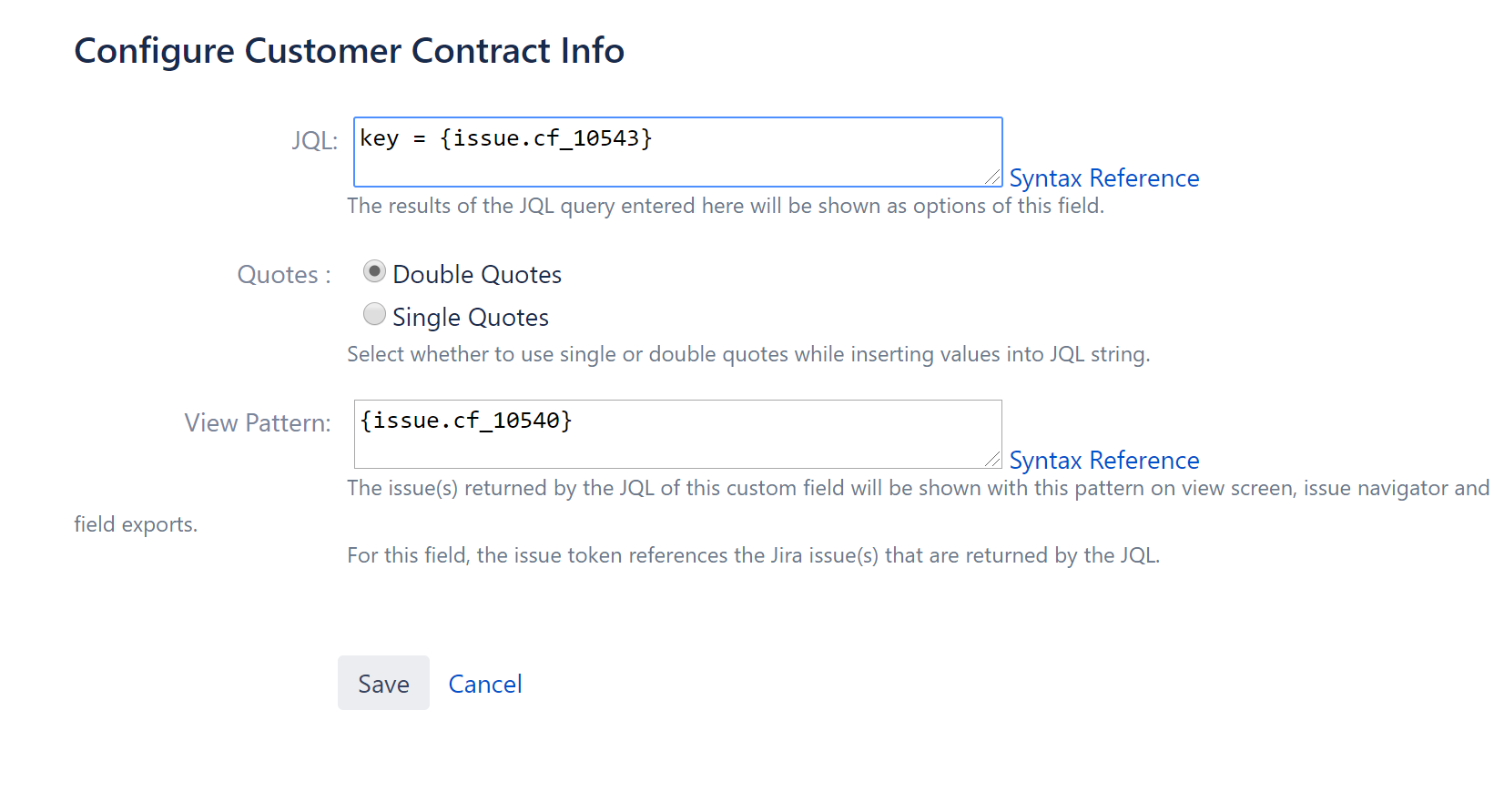This screenshot has height=812, width=1494.
Task: Click the Configure Customer Contract Info heading
Action: 349,51
